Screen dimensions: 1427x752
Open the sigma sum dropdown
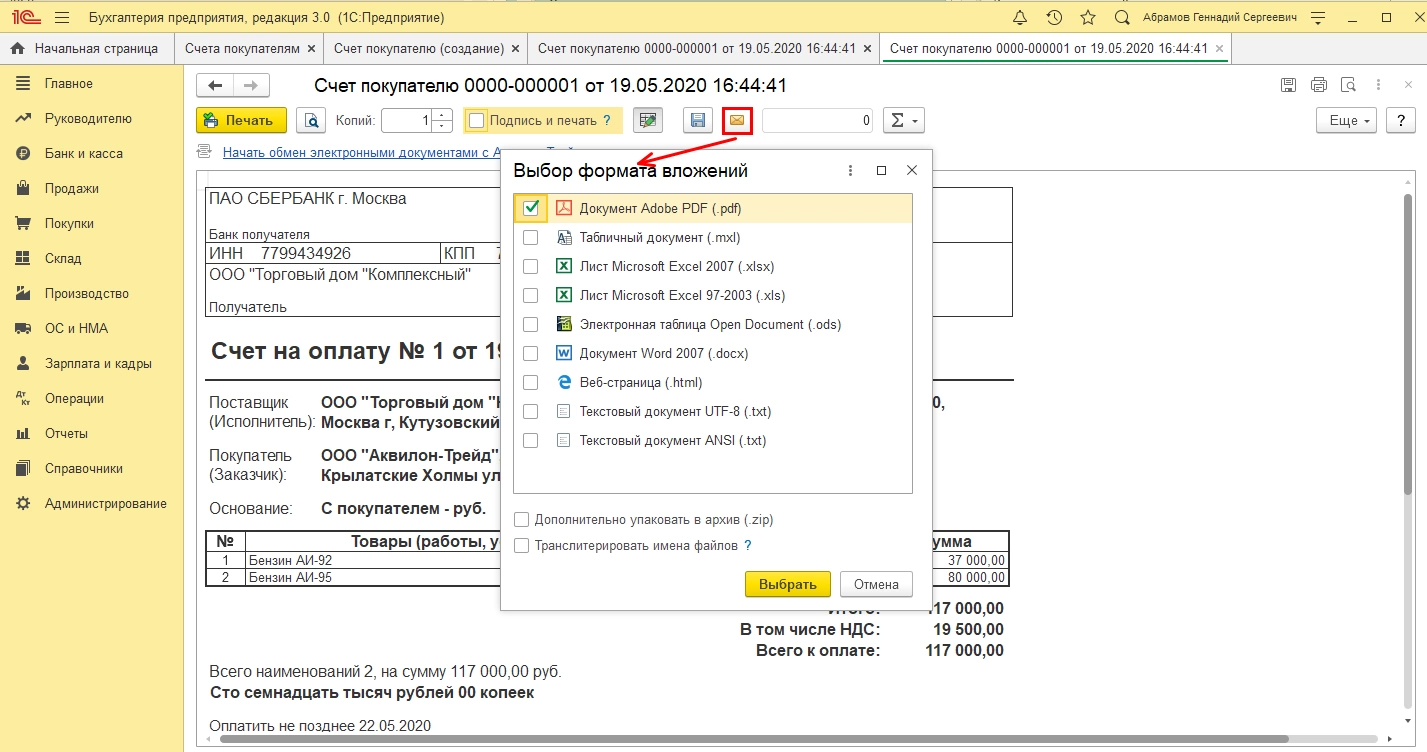click(x=902, y=120)
